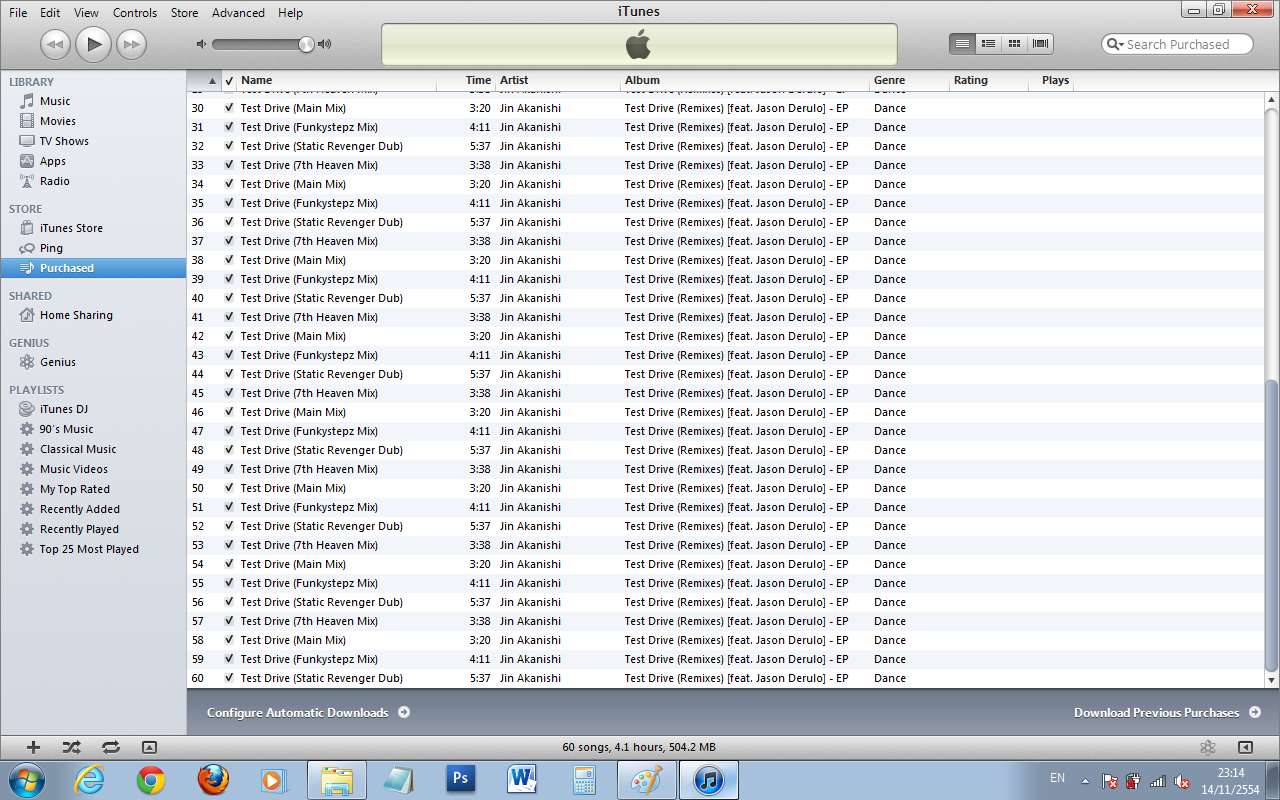Viewport: 1280px width, 800px height.
Task: Adjust the volume slider knob
Action: tap(306, 44)
